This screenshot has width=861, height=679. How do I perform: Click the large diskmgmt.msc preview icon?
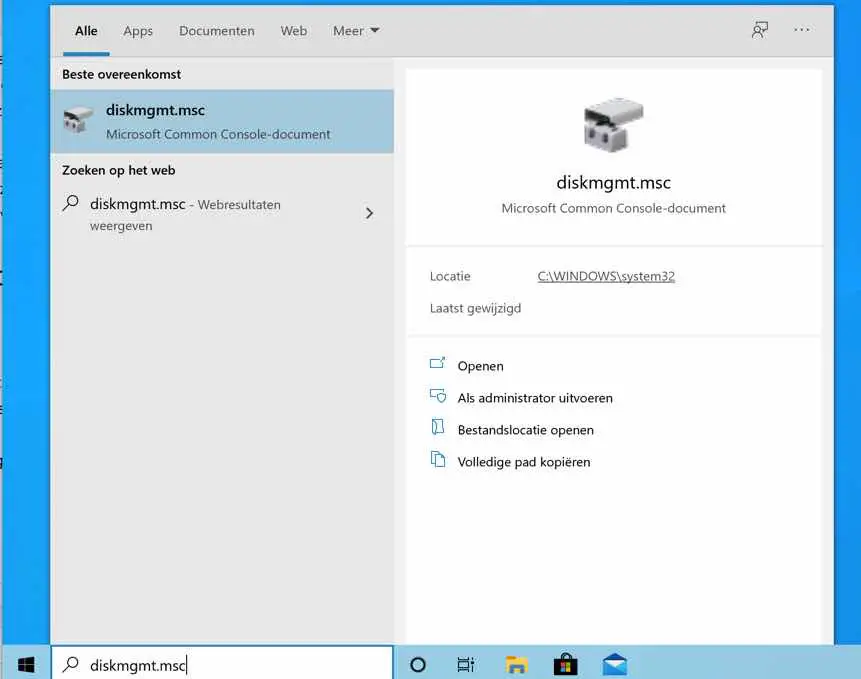coord(613,125)
